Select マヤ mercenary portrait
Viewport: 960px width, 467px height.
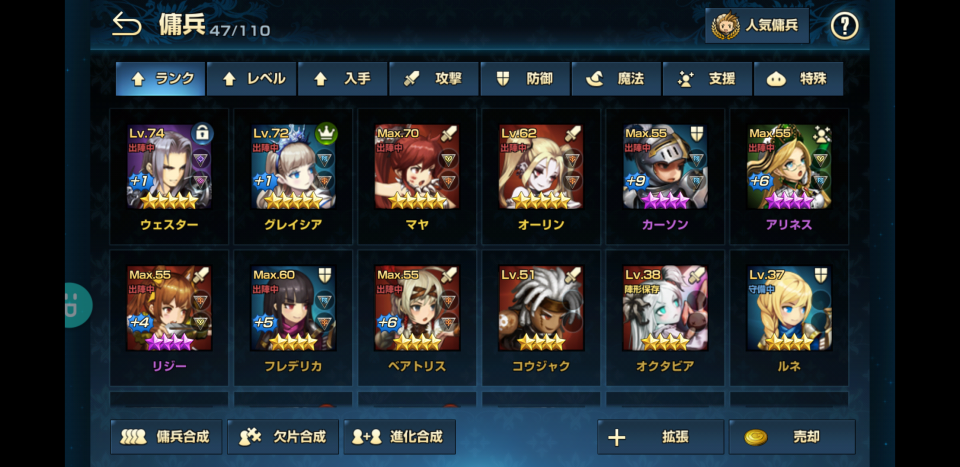coord(417,166)
